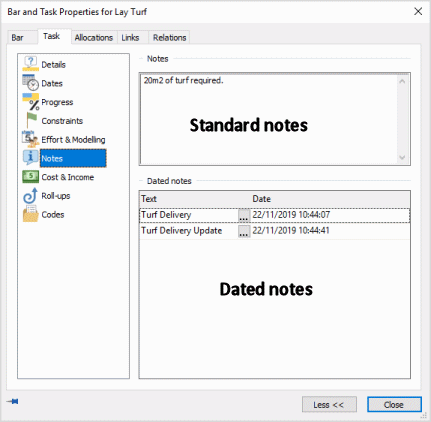This screenshot has height=422, width=431.
Task: Collapse dialog with Less << button
Action: pos(329,405)
